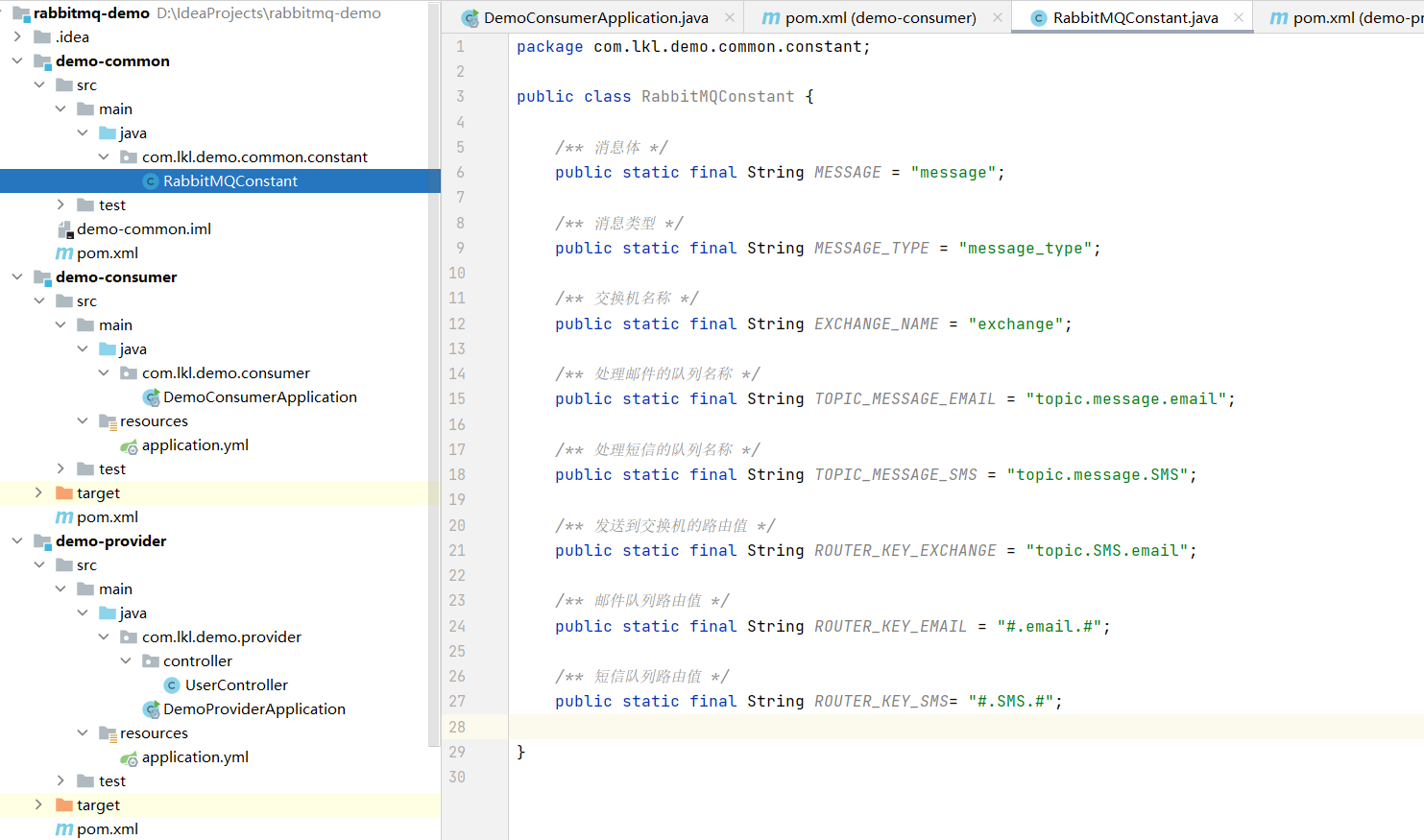Click the com.lkl.demo.consumer package icon
The height and width of the screenshot is (840, 1424).
129,373
